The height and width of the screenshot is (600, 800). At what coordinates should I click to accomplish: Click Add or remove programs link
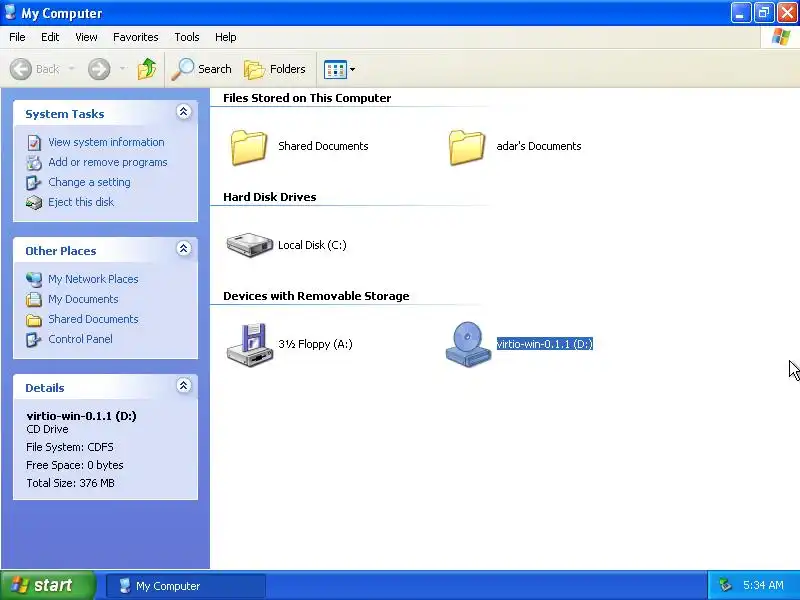coord(108,162)
